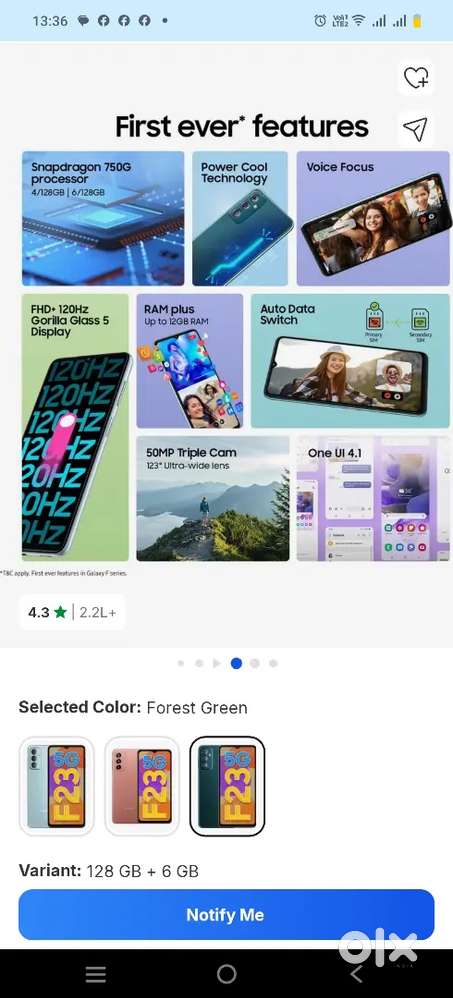Tap the battery icon in status bar
Viewport: 453px width, 998px height.
[x=417, y=21]
